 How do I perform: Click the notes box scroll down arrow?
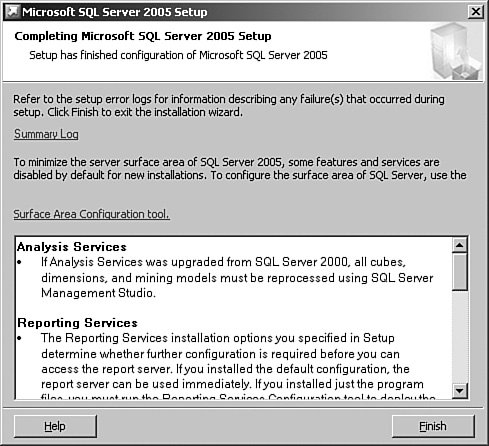pyautogui.click(x=460, y=390)
